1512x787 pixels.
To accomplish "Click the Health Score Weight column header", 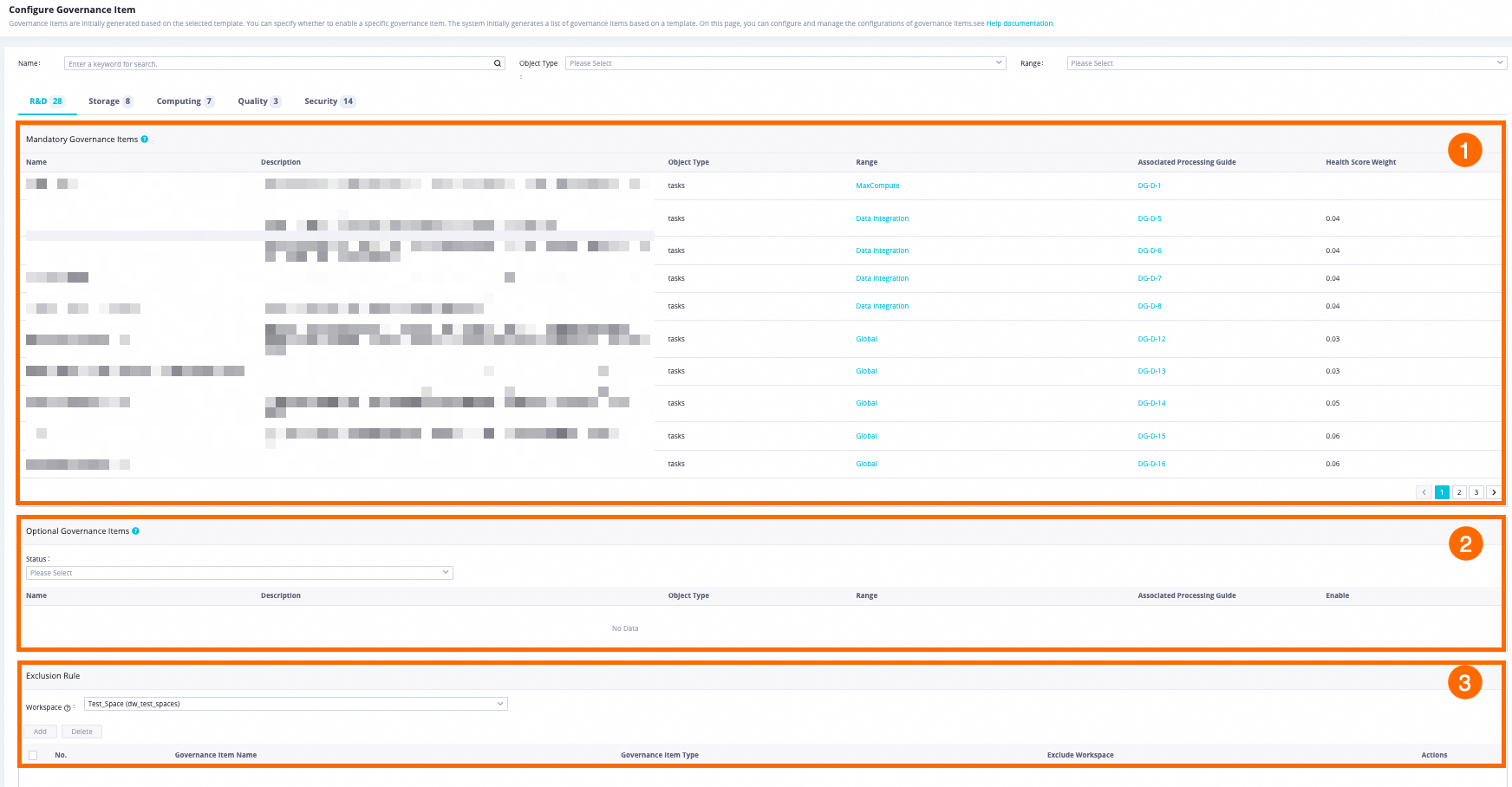I will coord(1360,162).
